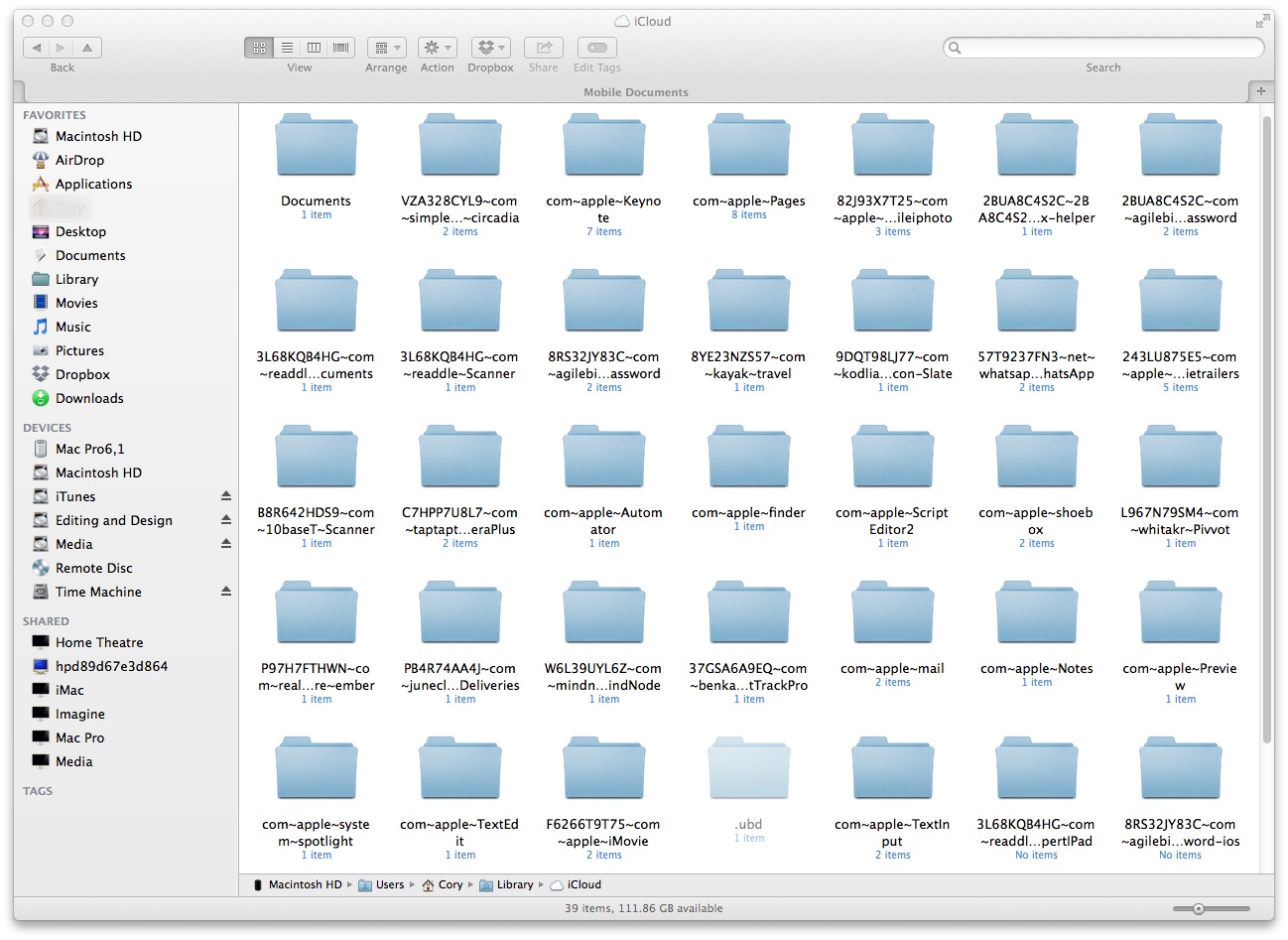Viewport: 1288px width, 940px height.
Task: Go up to enclosing folder
Action: (x=87, y=48)
